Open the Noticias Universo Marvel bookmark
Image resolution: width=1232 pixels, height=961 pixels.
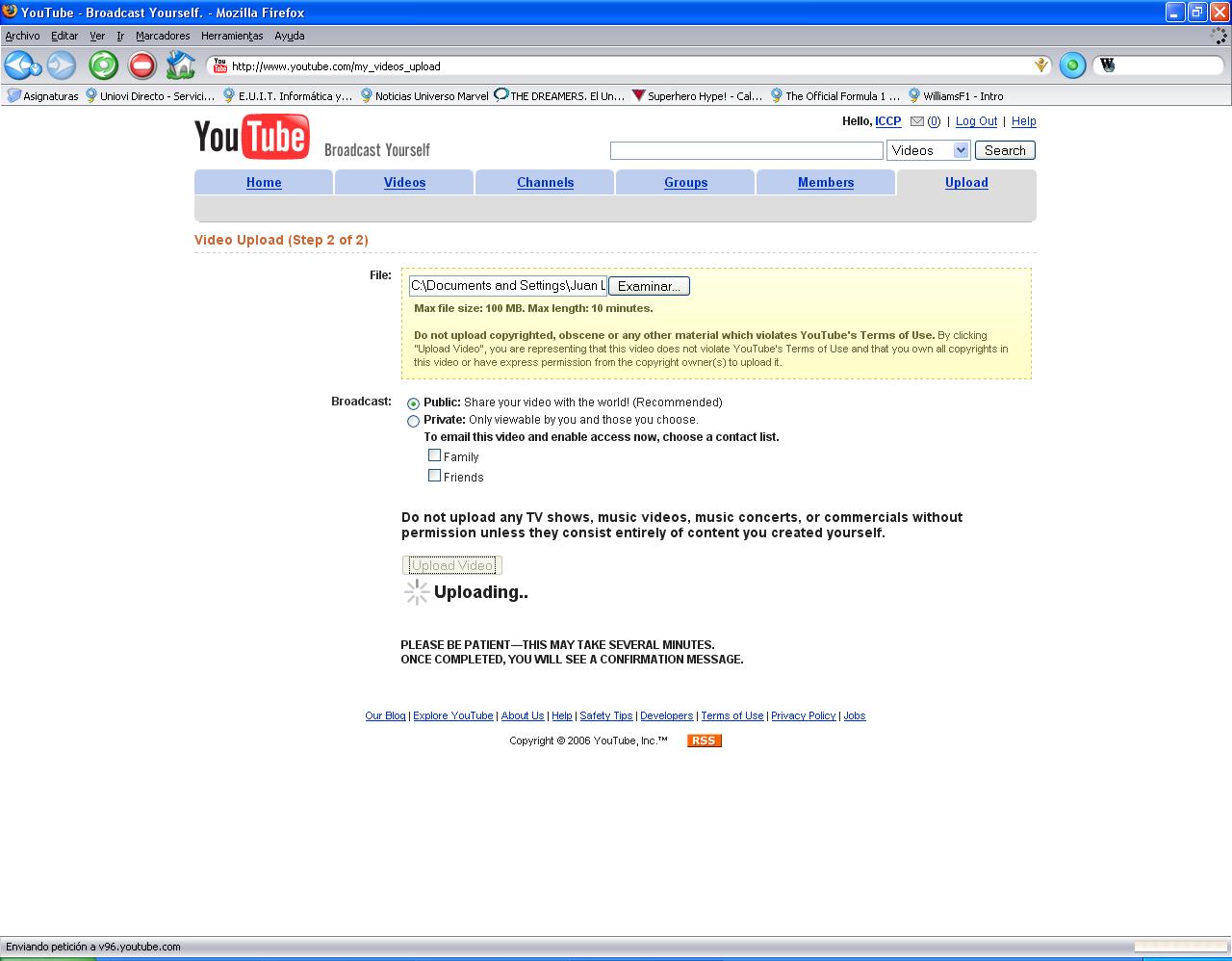[424, 96]
